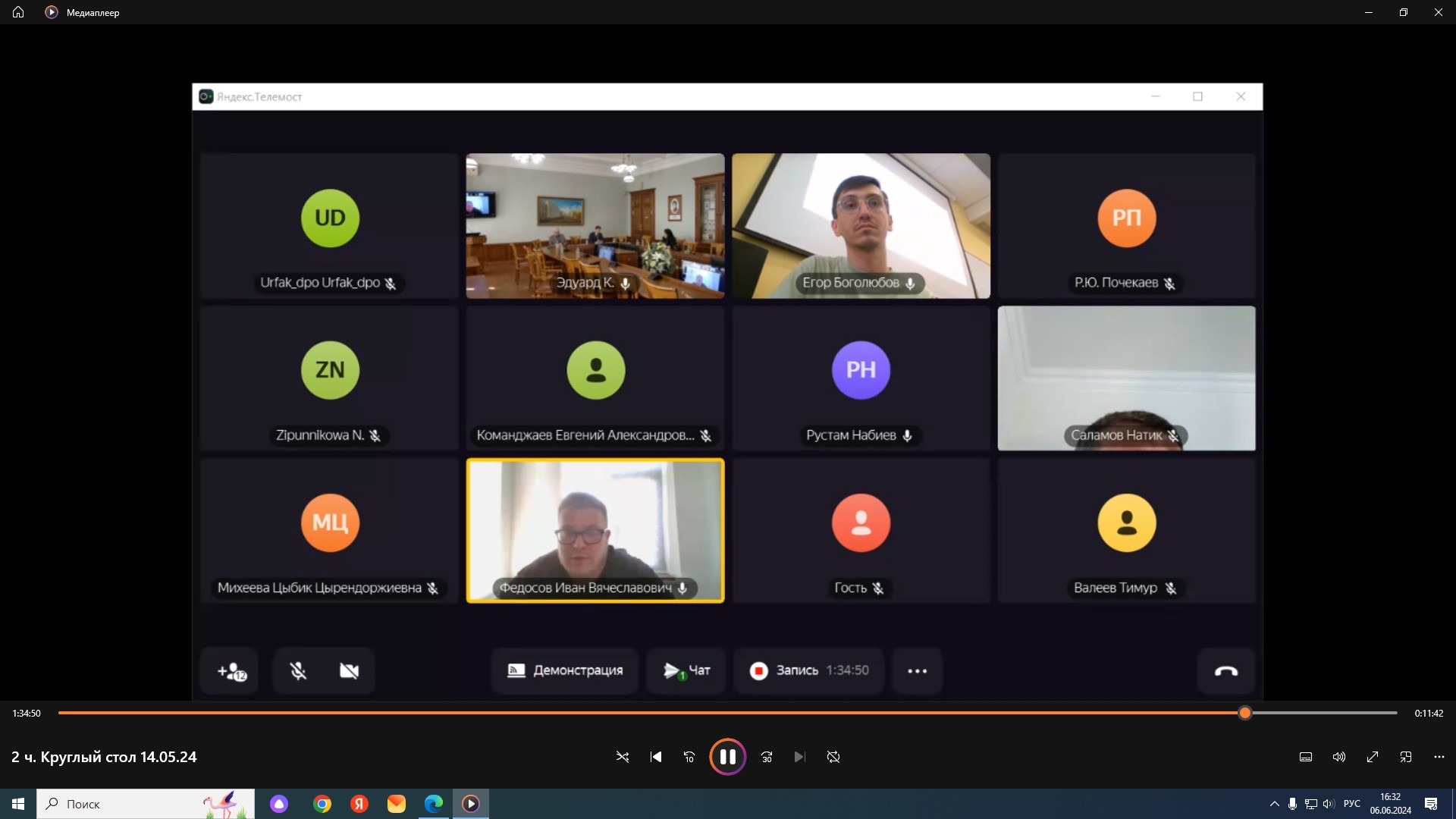Pause the media player playback

click(727, 757)
